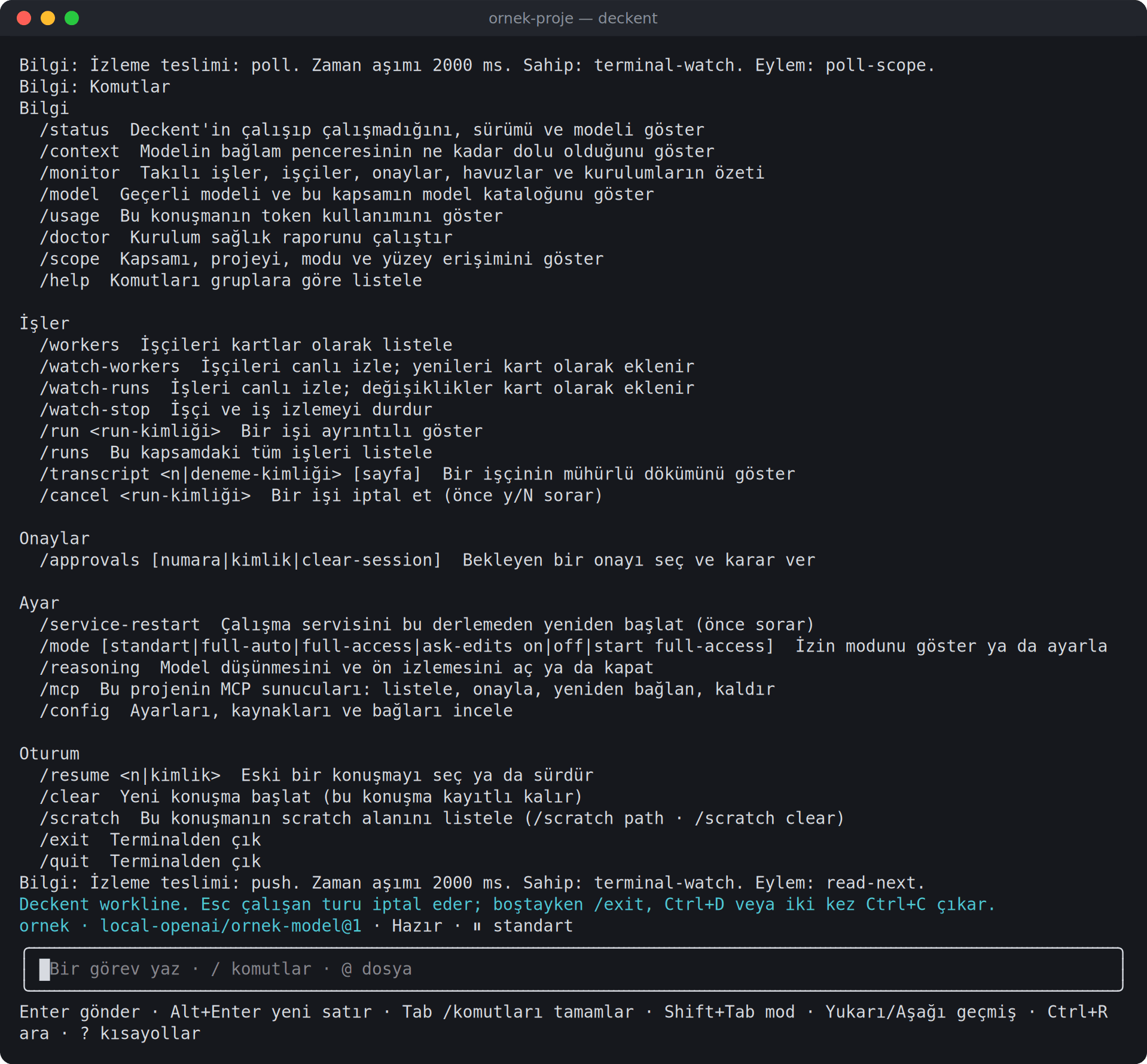
Task: Click the '/scratch' command line
Action: (x=442, y=818)
